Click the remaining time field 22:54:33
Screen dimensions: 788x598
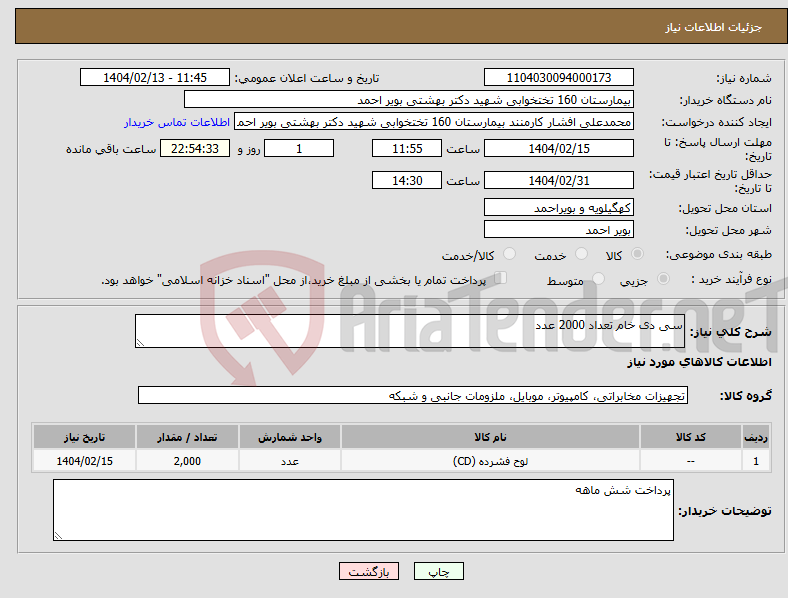pos(195,148)
